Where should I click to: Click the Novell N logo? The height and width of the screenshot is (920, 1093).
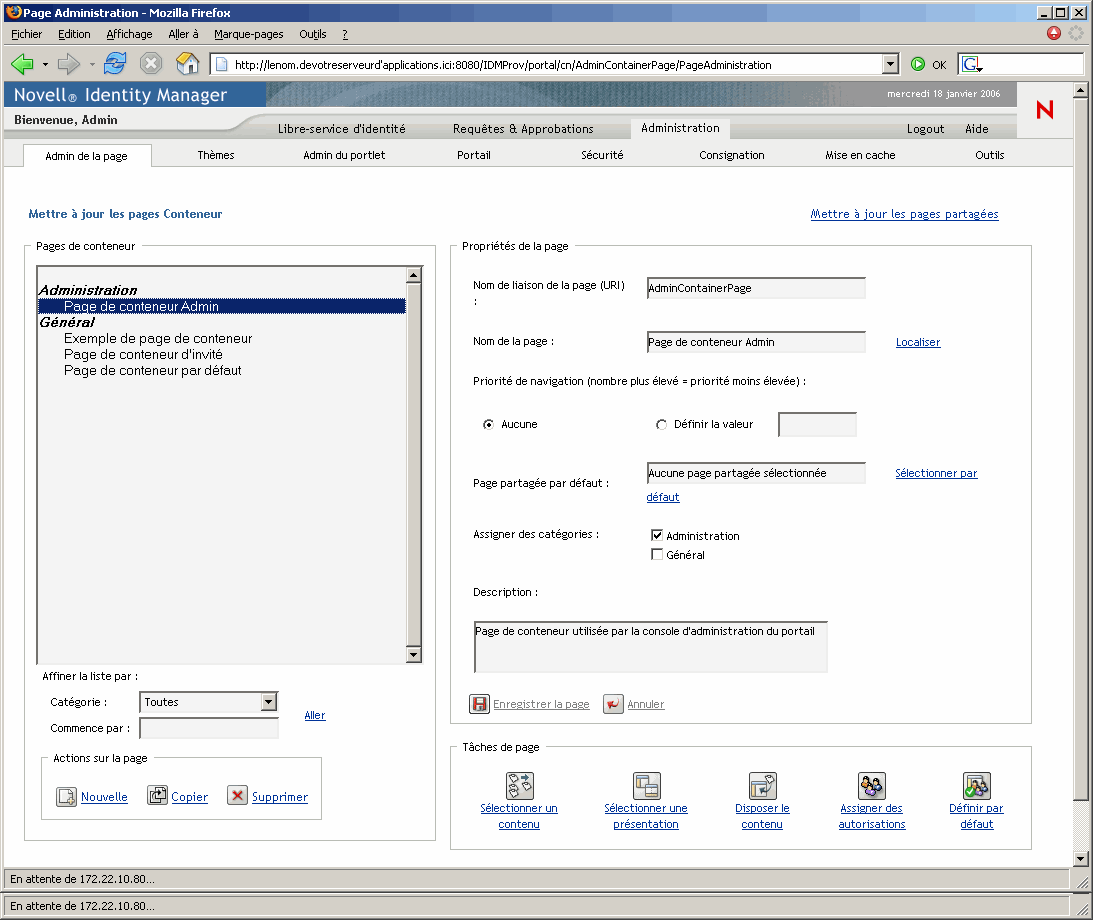pos(1044,109)
